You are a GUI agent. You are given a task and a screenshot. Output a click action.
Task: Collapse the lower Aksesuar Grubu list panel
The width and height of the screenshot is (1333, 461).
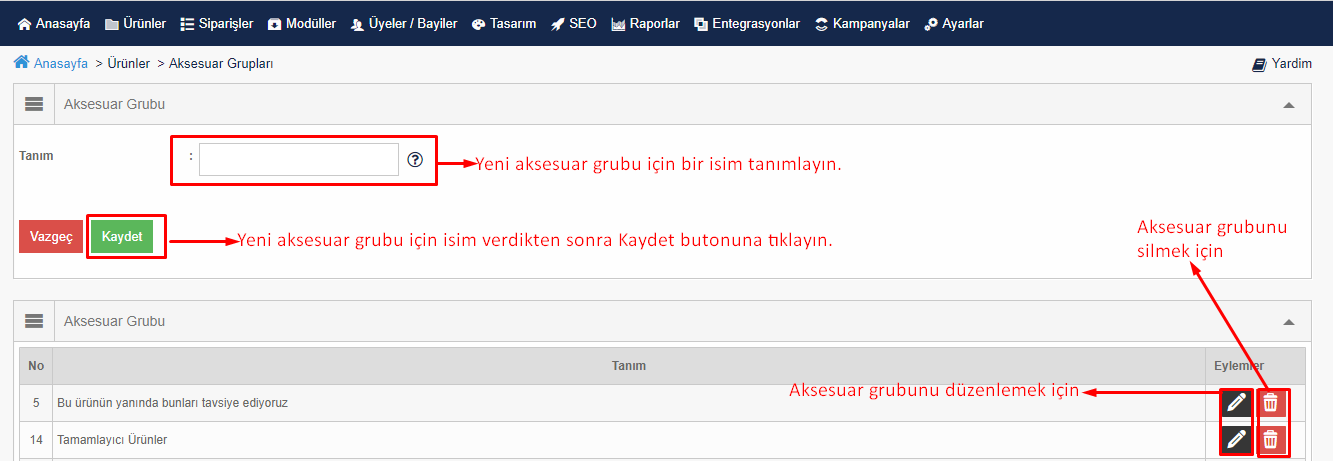pos(1289,322)
